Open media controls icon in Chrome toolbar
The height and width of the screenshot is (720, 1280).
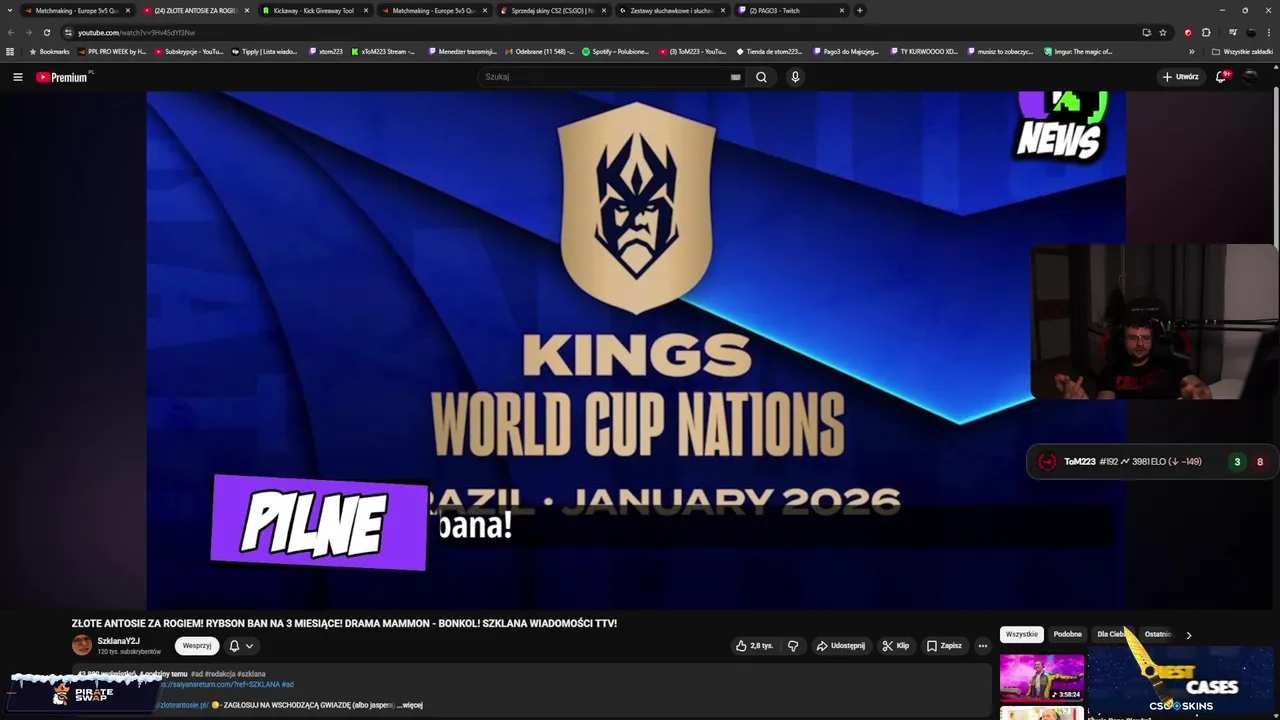tap(1232, 32)
